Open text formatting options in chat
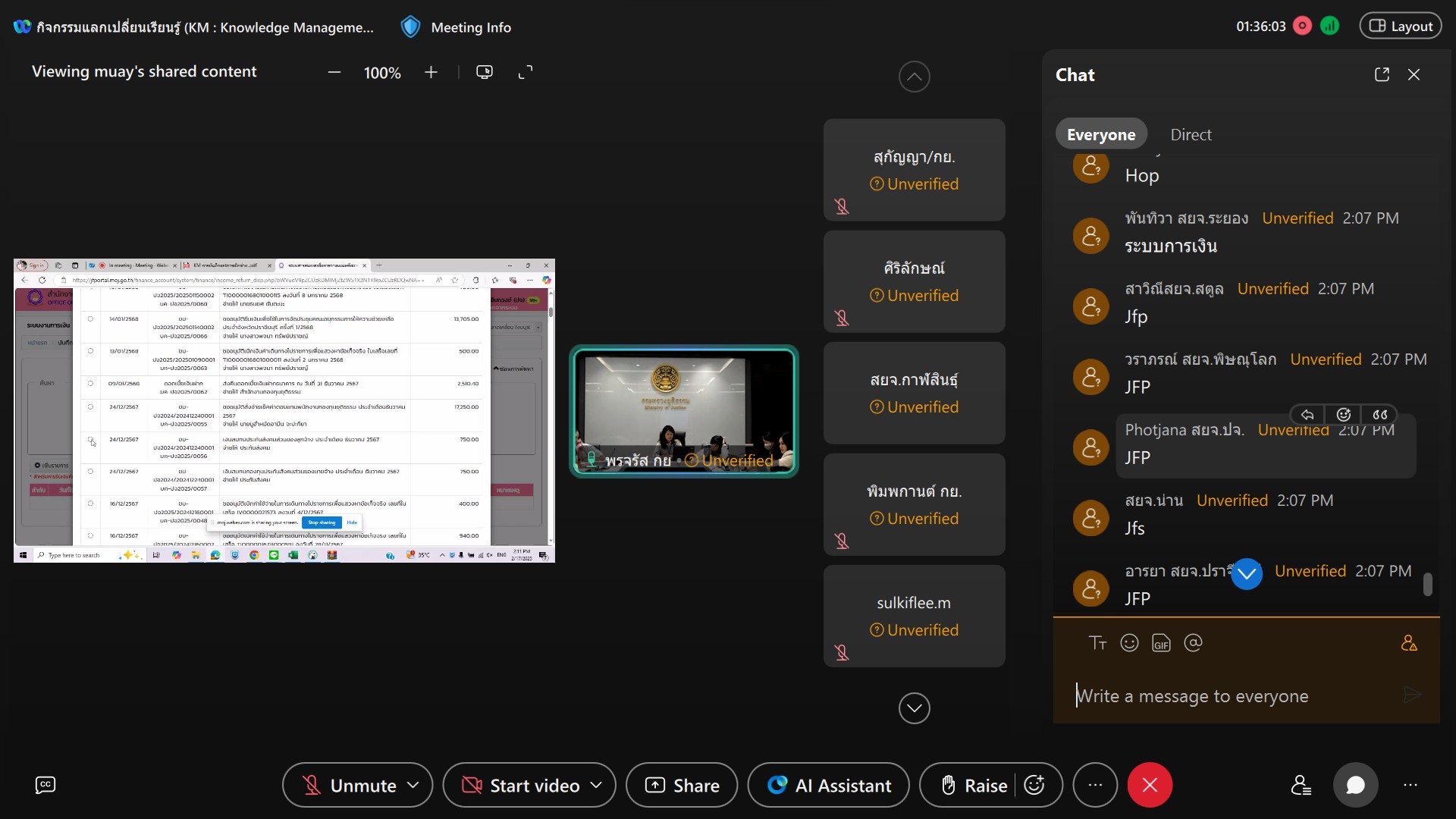 coord(1097,643)
